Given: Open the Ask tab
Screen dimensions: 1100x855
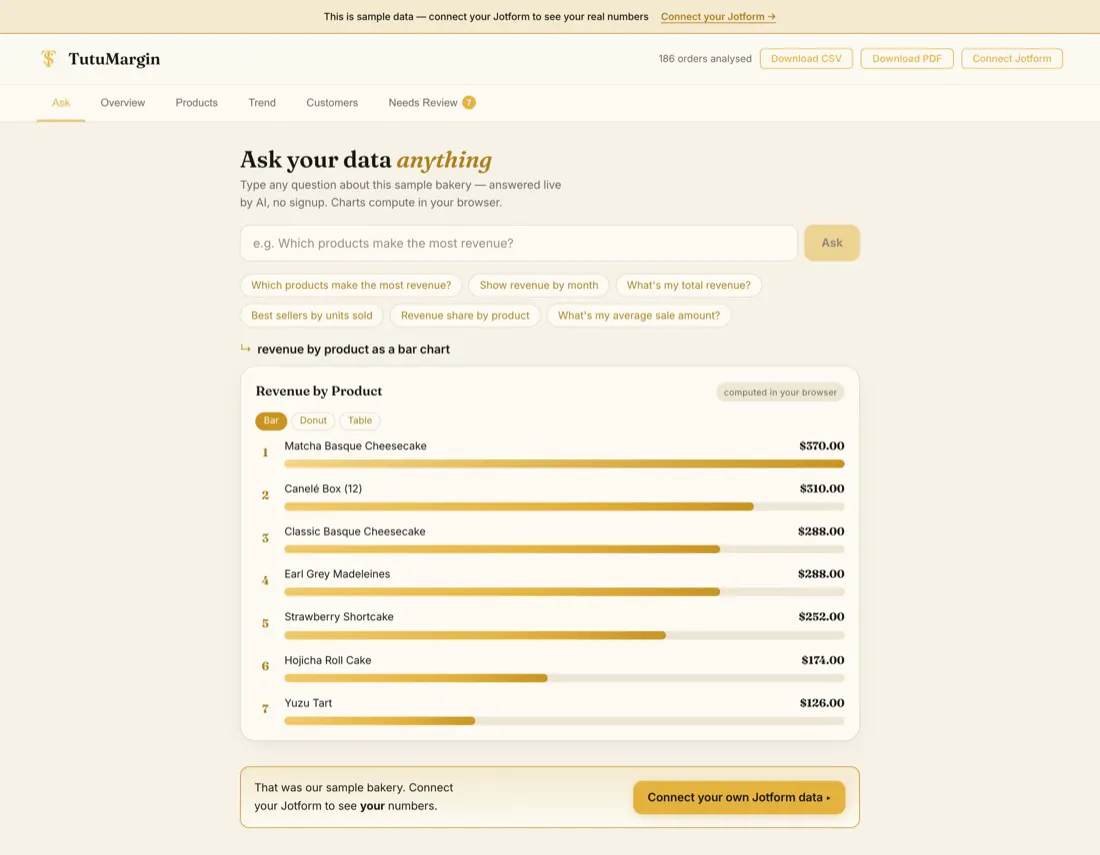Looking at the screenshot, I should pos(61,102).
